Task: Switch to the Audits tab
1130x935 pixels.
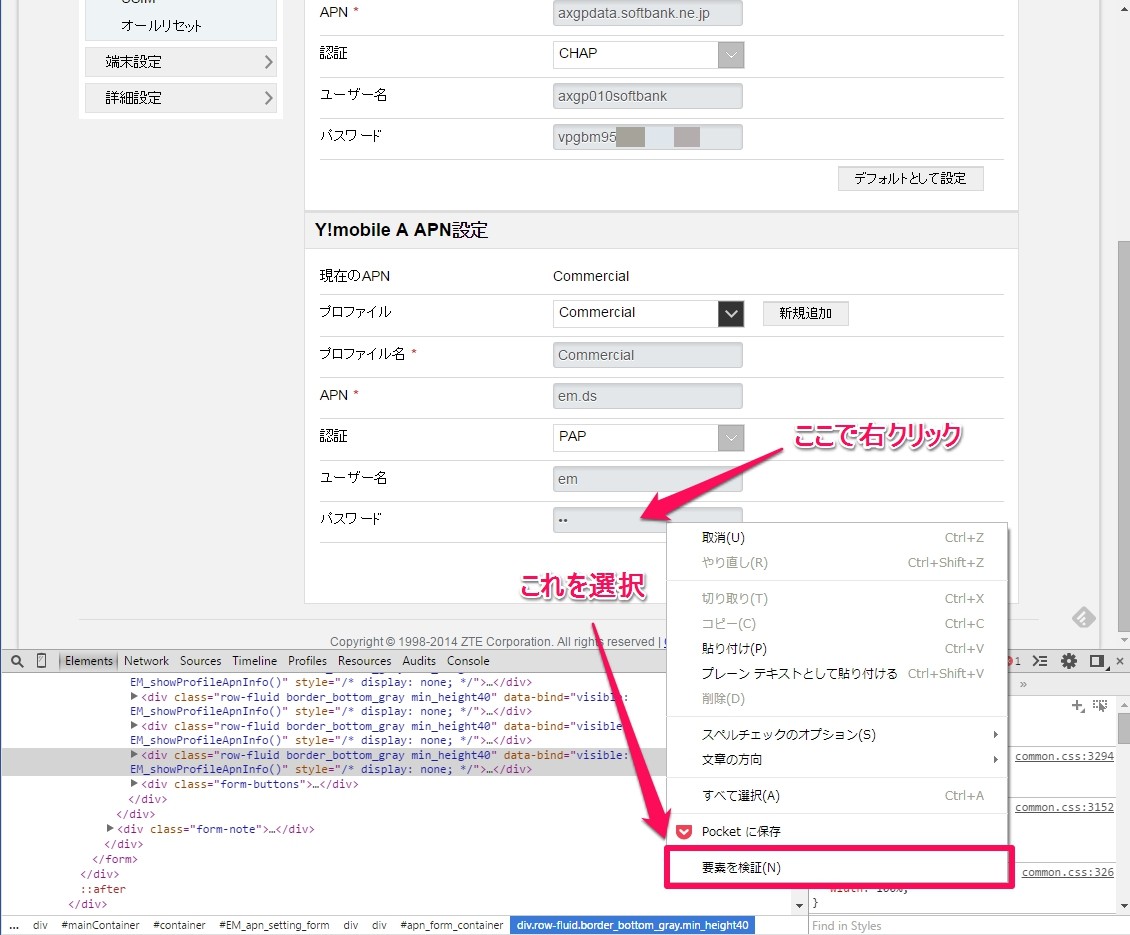Action: coord(419,661)
